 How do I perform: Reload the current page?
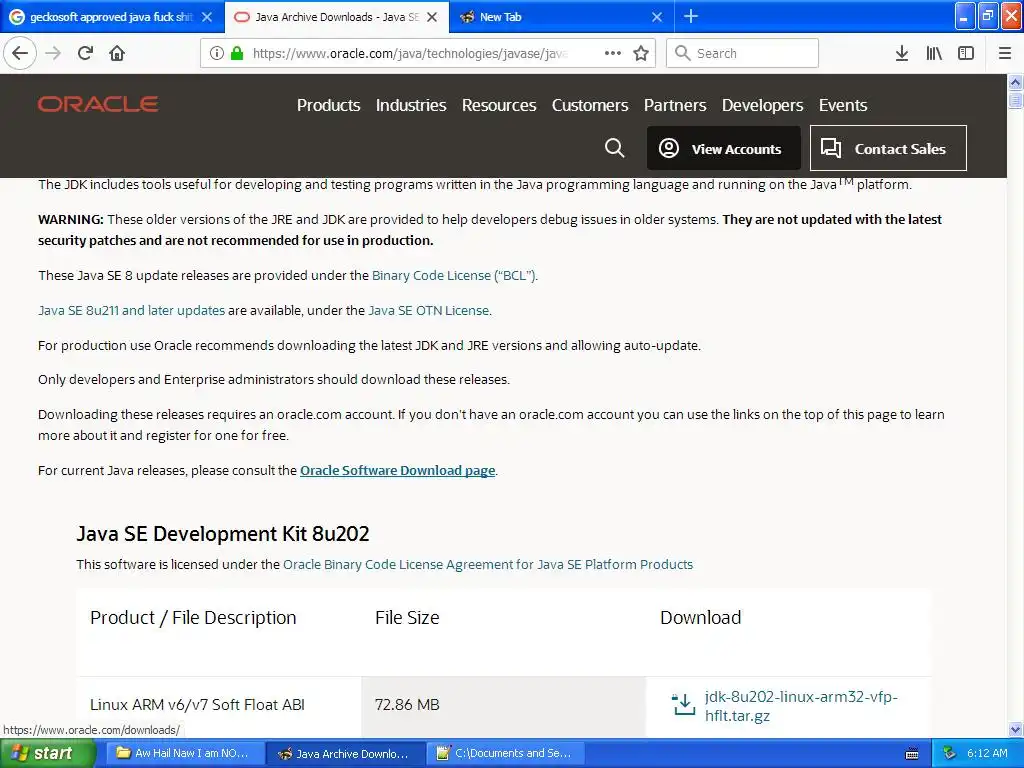click(x=85, y=53)
